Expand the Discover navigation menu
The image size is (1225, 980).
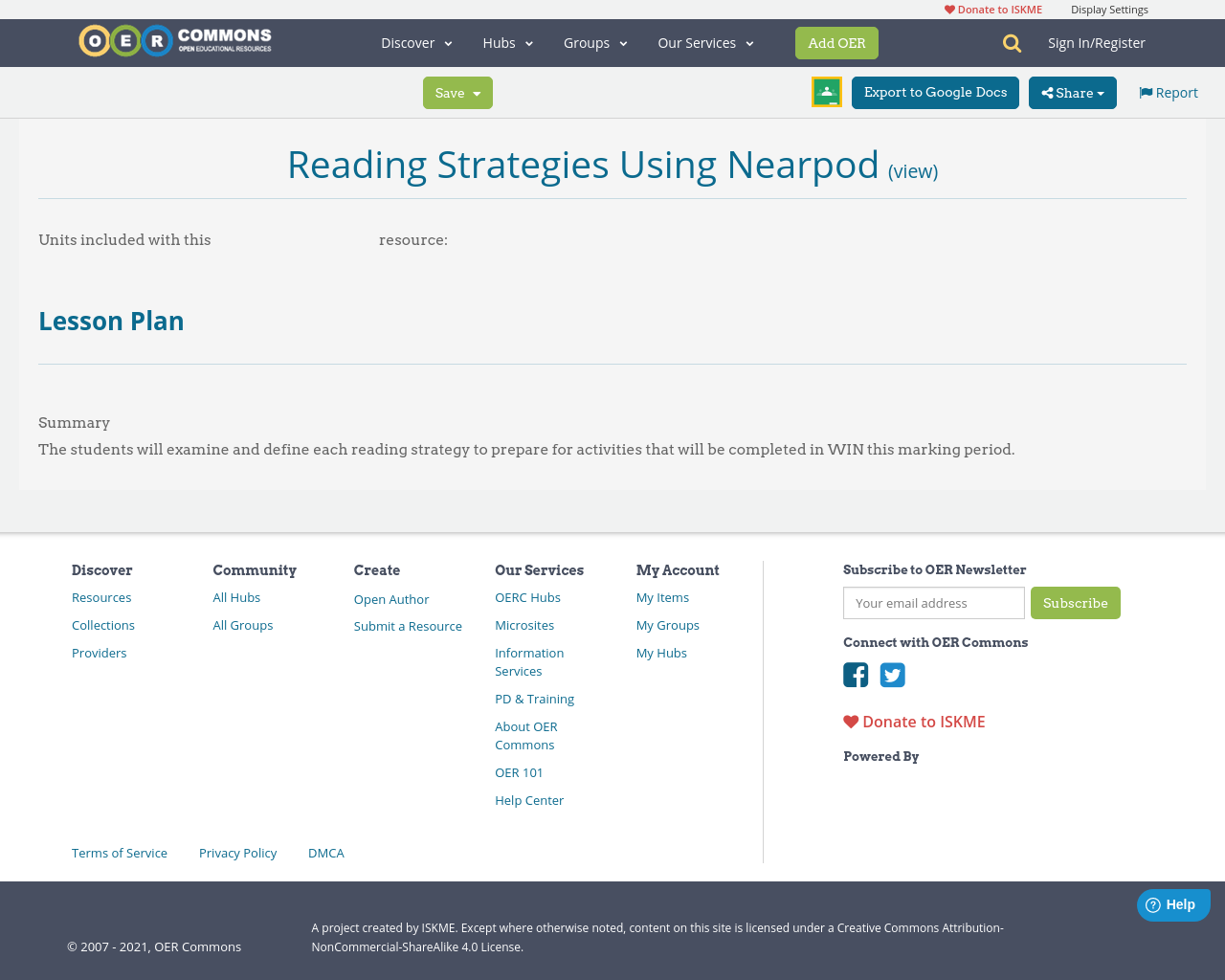point(416,43)
